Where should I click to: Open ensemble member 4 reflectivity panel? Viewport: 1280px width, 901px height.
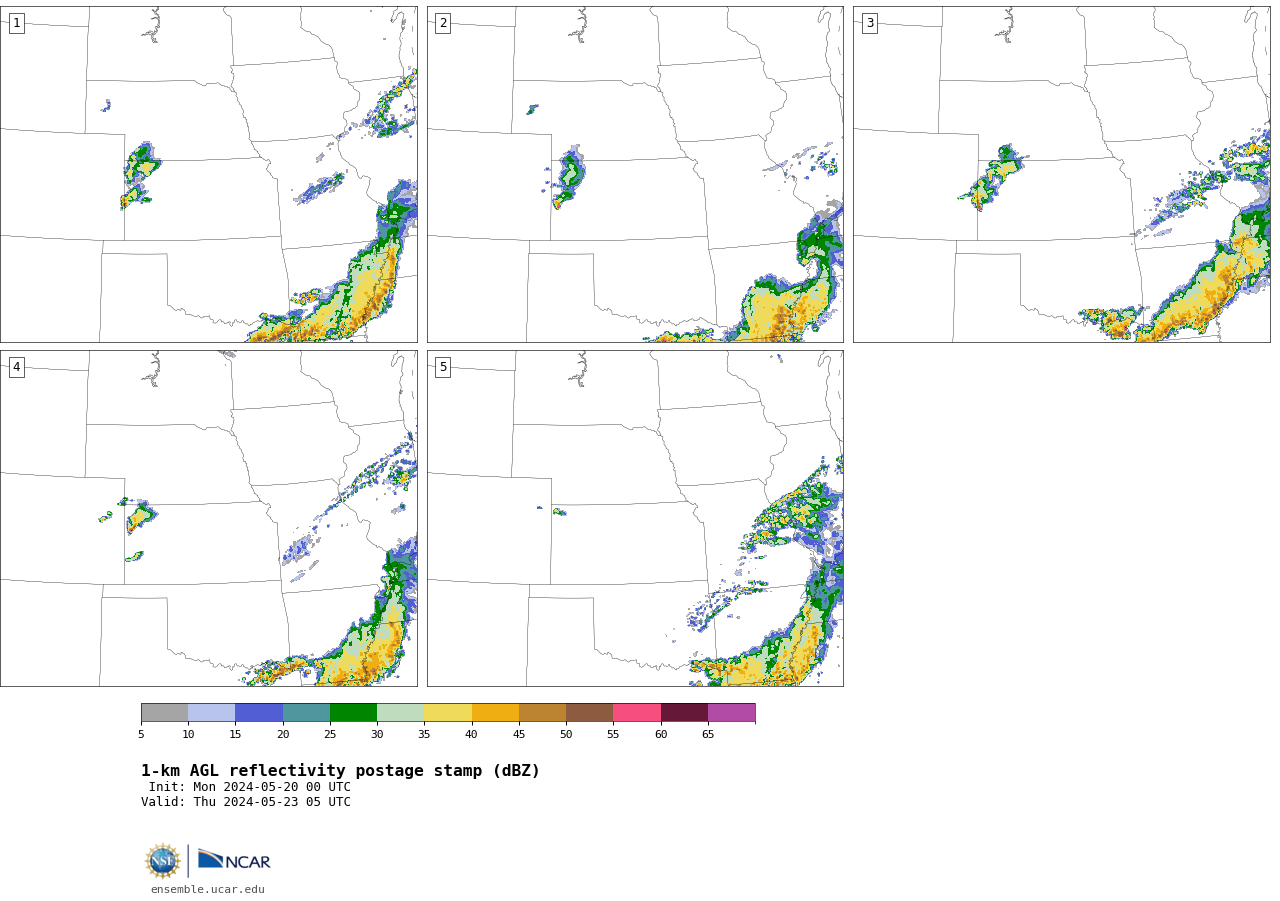(208, 518)
